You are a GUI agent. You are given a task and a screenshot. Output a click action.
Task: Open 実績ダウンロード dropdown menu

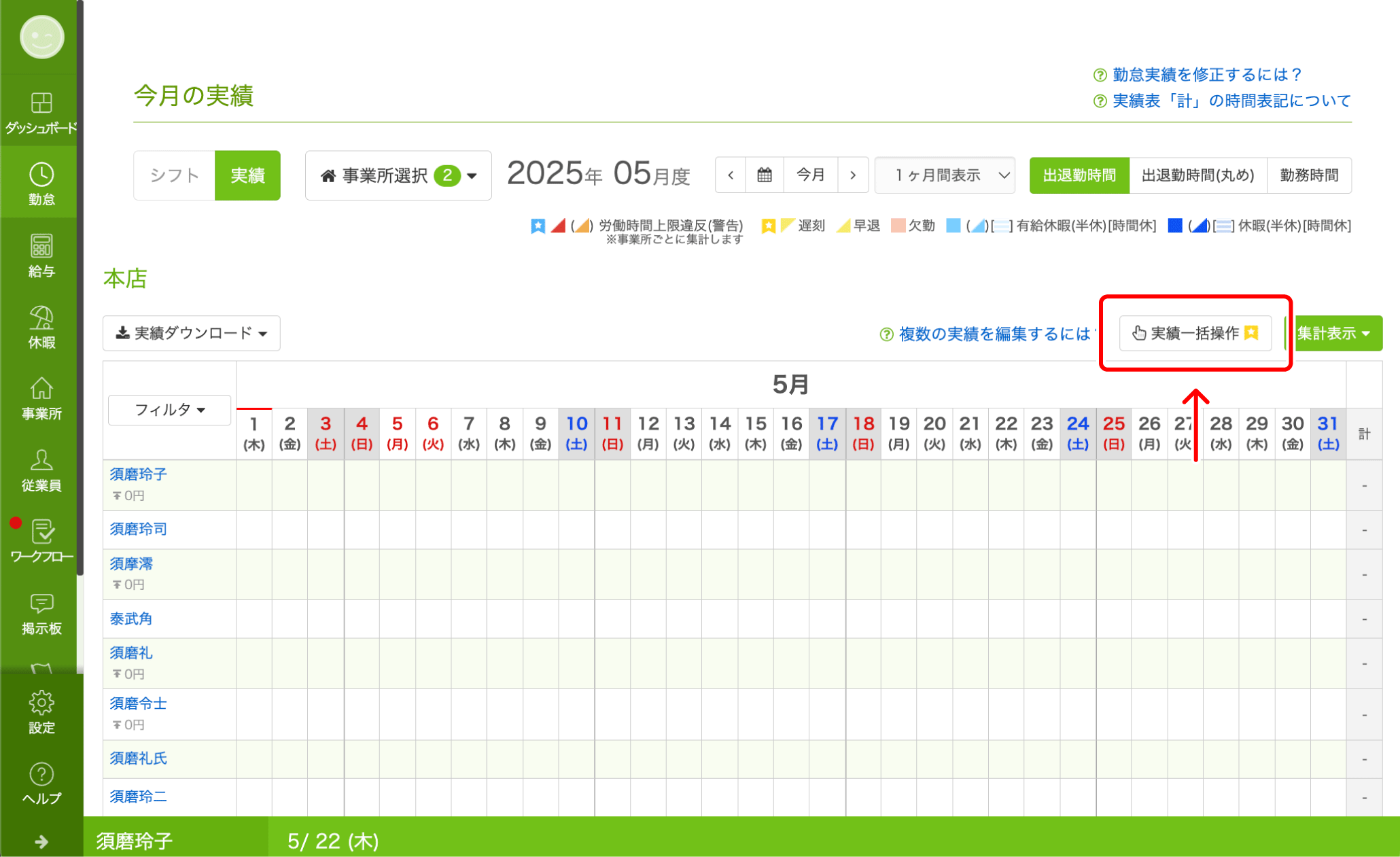coord(192,333)
